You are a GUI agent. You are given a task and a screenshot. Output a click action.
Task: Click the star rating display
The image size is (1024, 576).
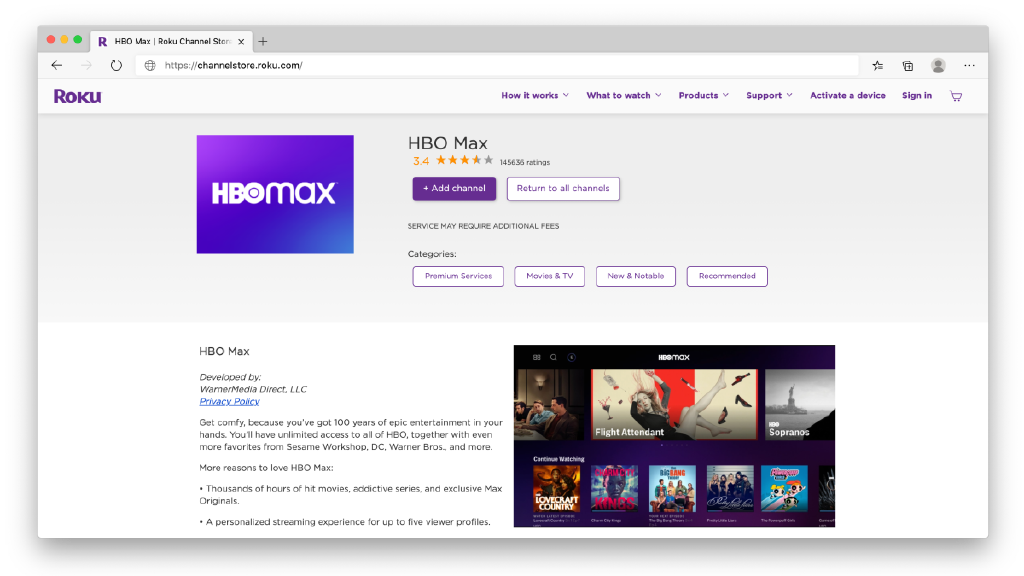coord(464,160)
